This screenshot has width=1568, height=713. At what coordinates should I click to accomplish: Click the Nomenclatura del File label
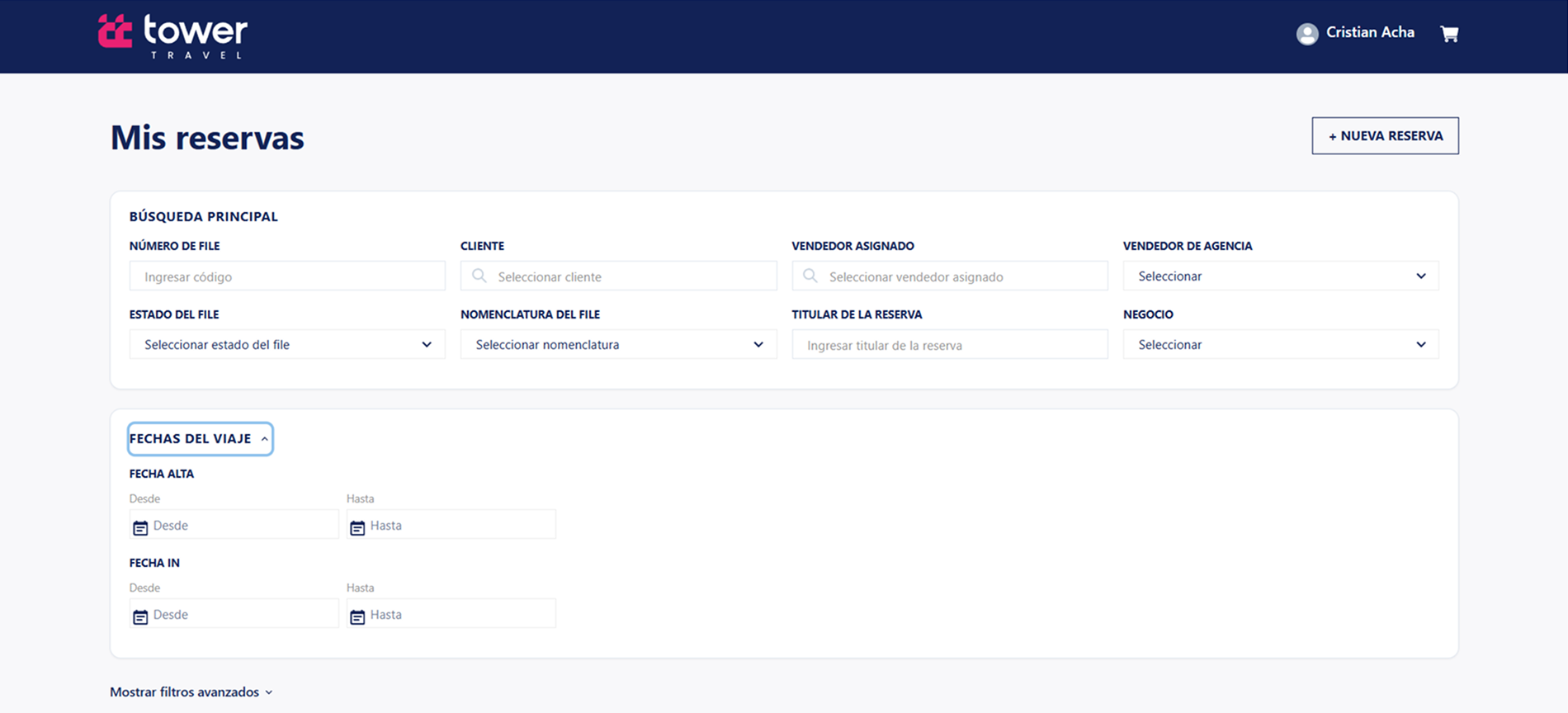pos(530,314)
